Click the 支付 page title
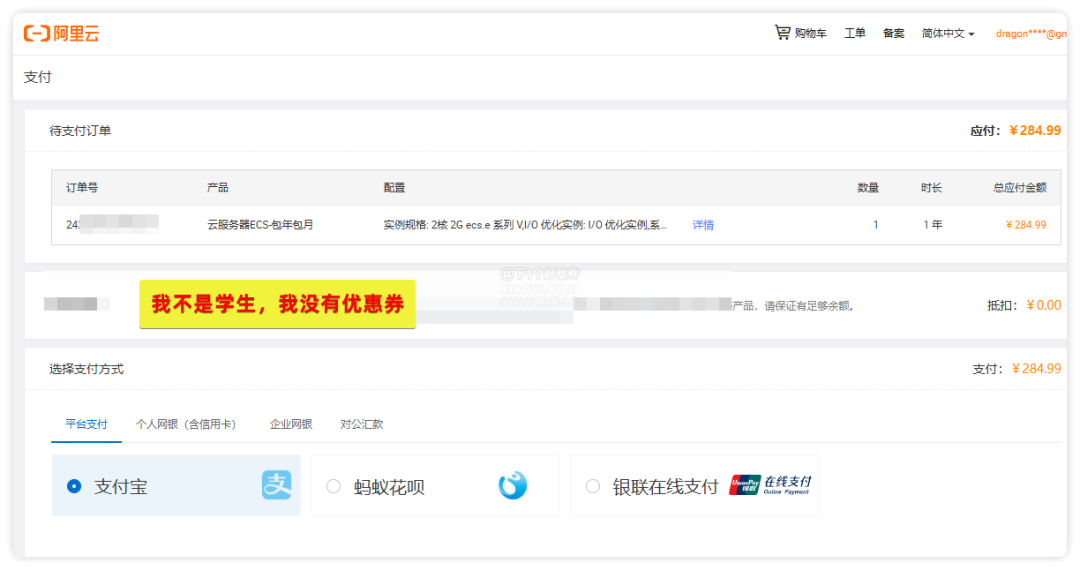The width and height of the screenshot is (1080, 570). (38, 77)
